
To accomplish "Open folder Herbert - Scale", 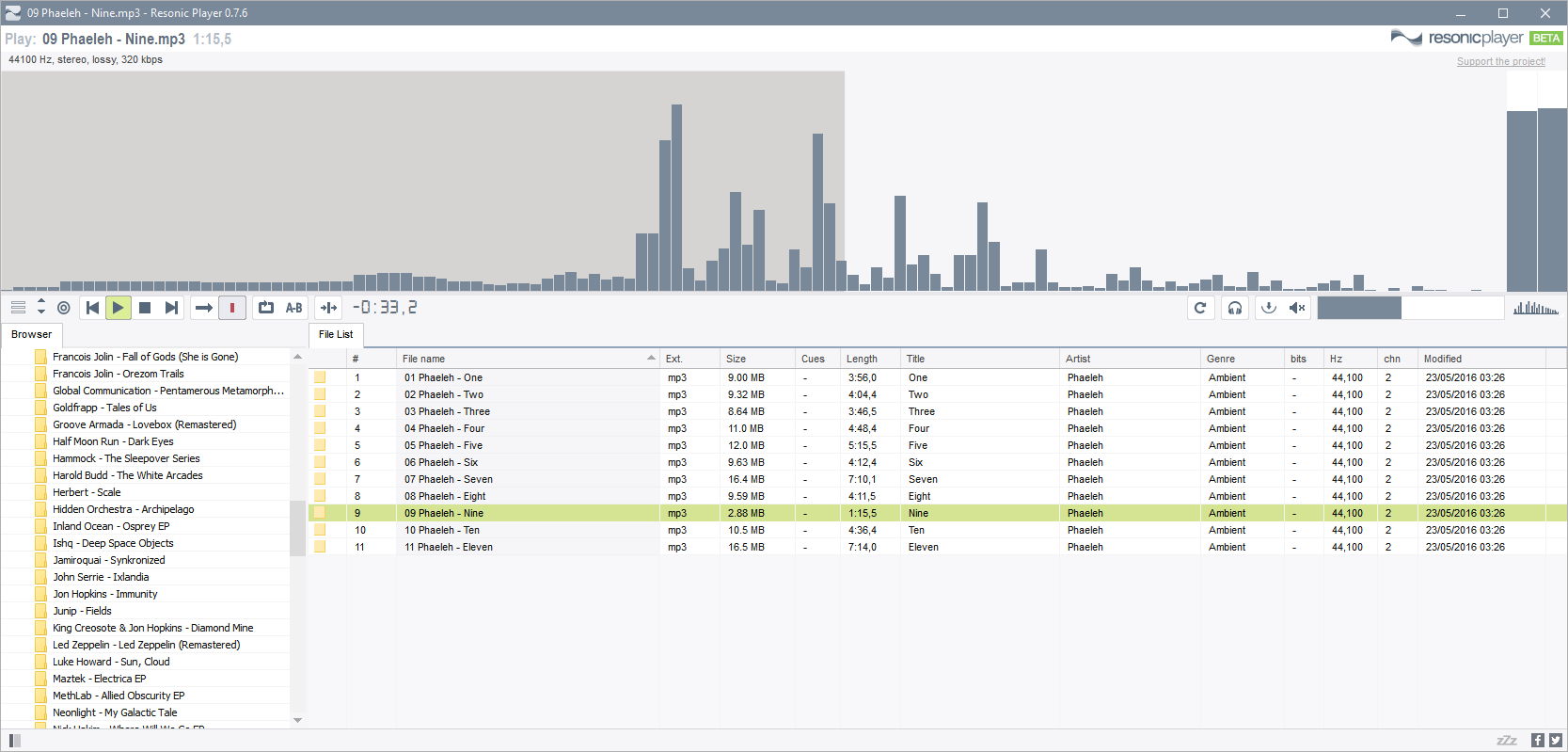I will point(87,492).
